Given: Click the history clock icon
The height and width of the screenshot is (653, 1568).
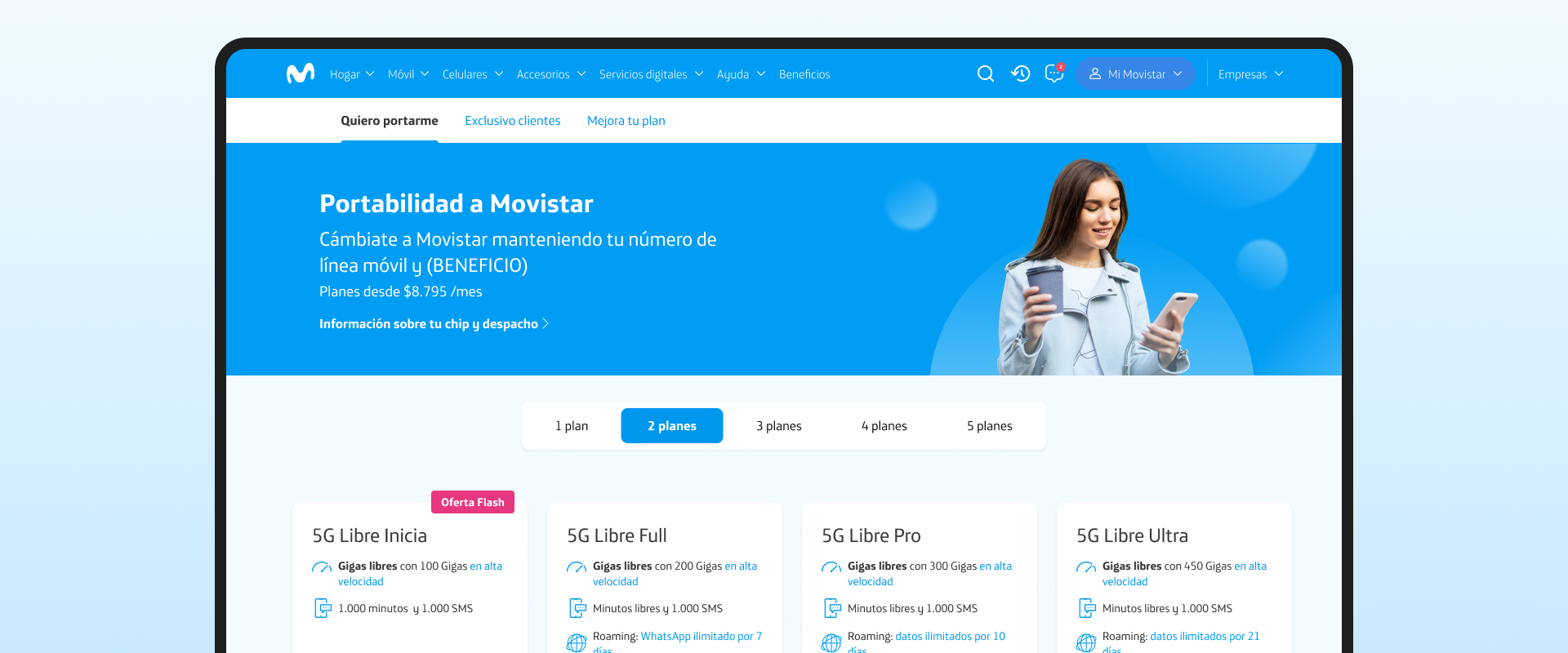Looking at the screenshot, I should pos(1020,73).
